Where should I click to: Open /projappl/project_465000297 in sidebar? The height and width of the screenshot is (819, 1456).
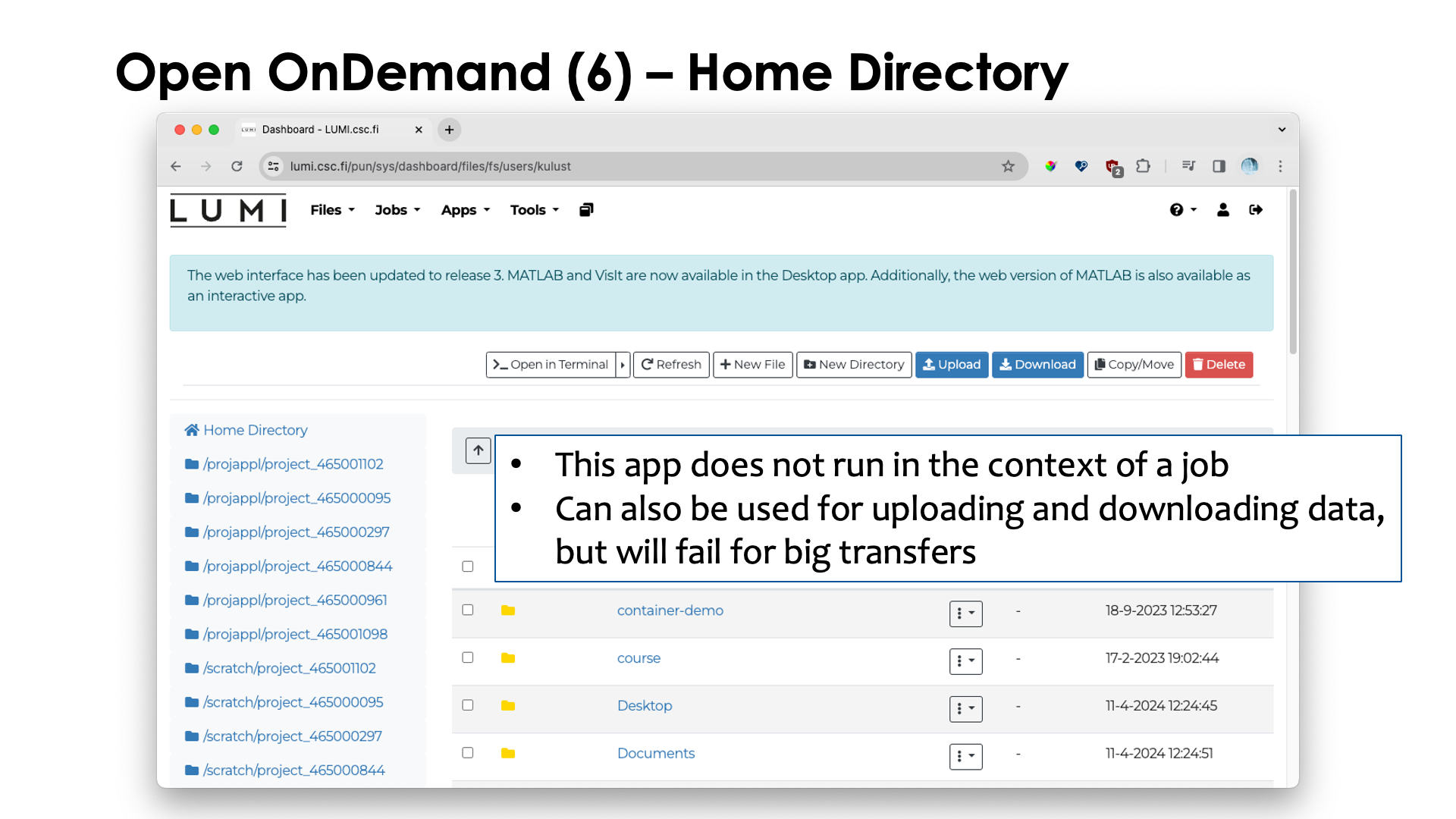click(x=287, y=532)
